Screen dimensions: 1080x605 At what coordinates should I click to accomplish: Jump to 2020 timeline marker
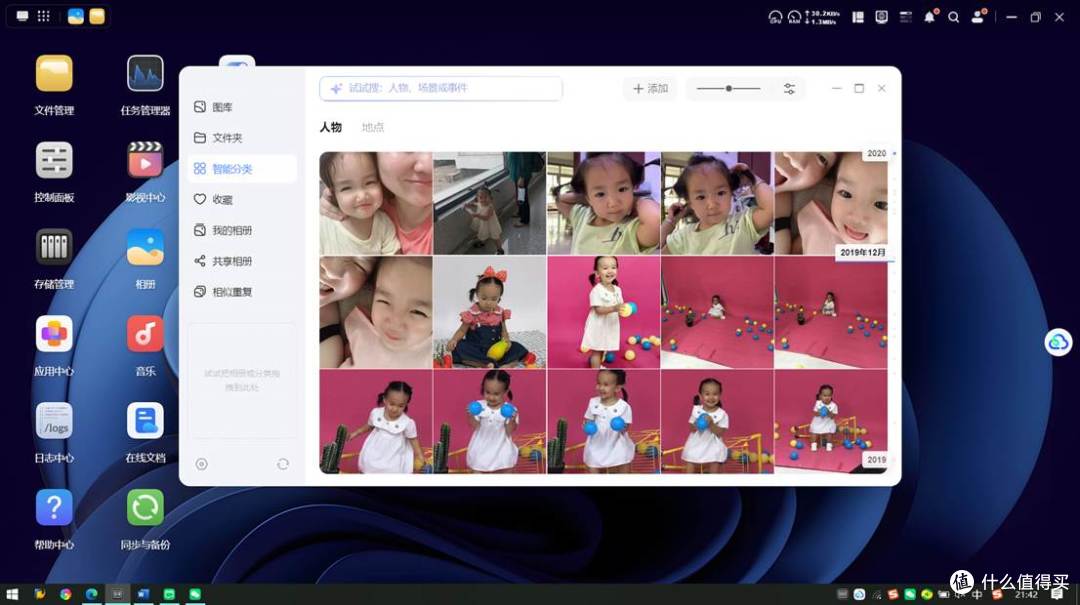coord(876,154)
